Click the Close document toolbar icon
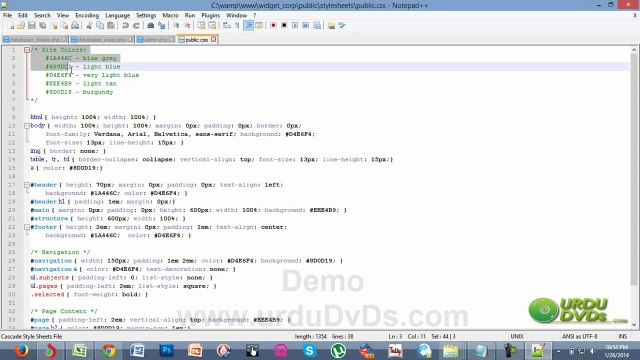Image resolution: width=640 pixels, height=360 pixels. click(54, 26)
